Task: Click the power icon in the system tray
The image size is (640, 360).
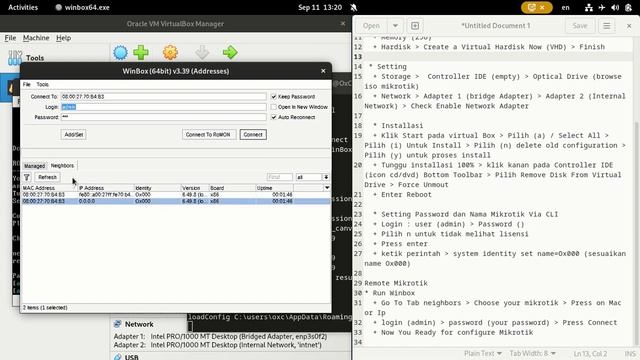Action: pyautogui.click(x=629, y=7)
